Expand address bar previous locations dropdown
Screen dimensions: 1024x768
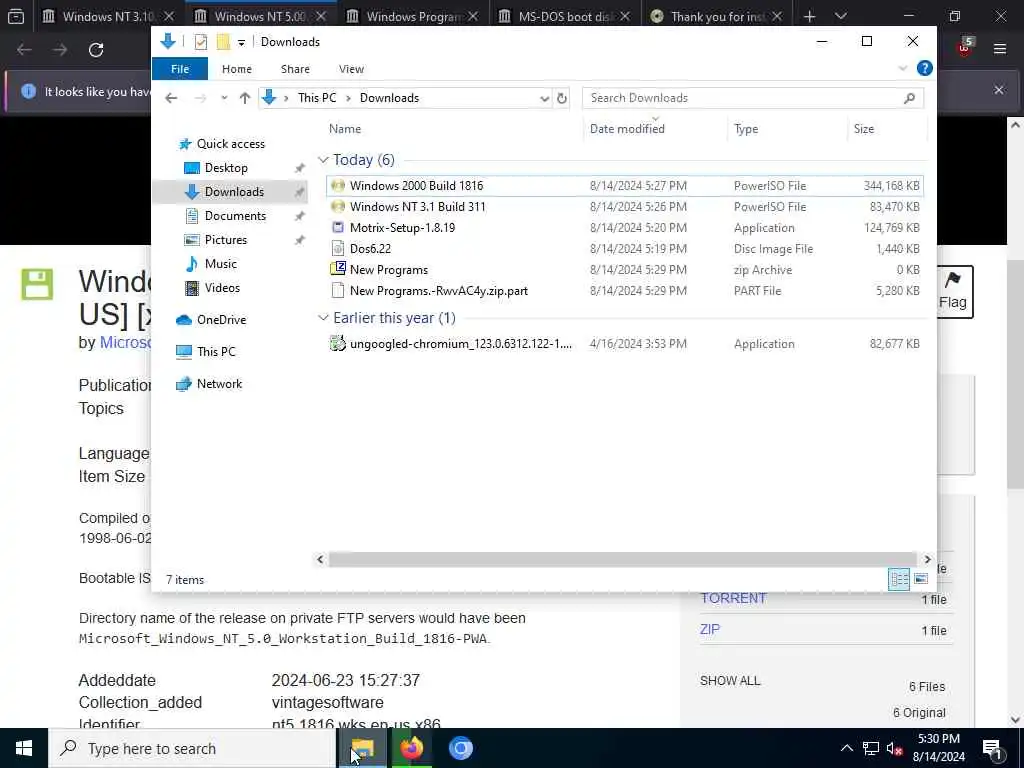point(544,99)
